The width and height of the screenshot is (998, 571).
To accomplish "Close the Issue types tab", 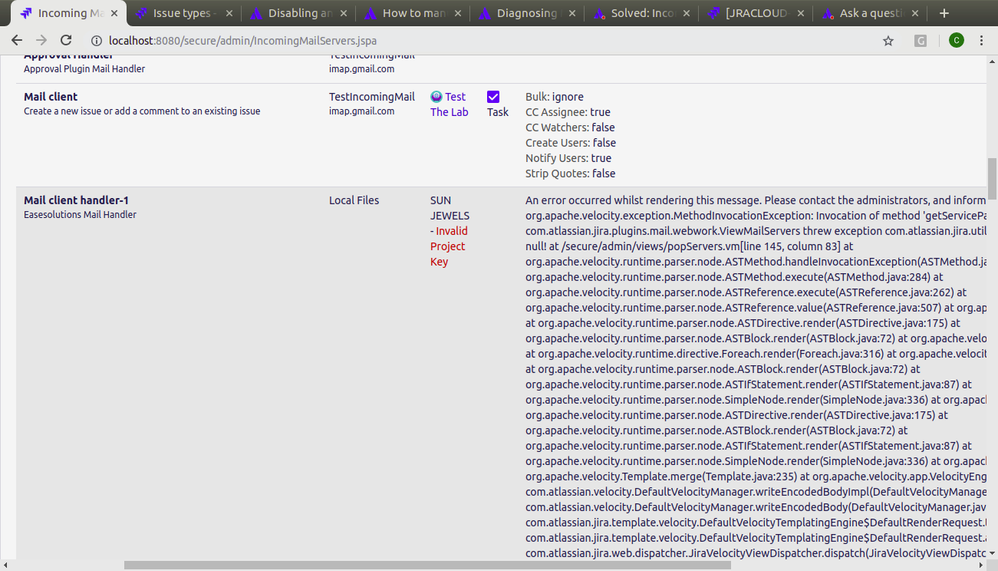I will [x=229, y=13].
